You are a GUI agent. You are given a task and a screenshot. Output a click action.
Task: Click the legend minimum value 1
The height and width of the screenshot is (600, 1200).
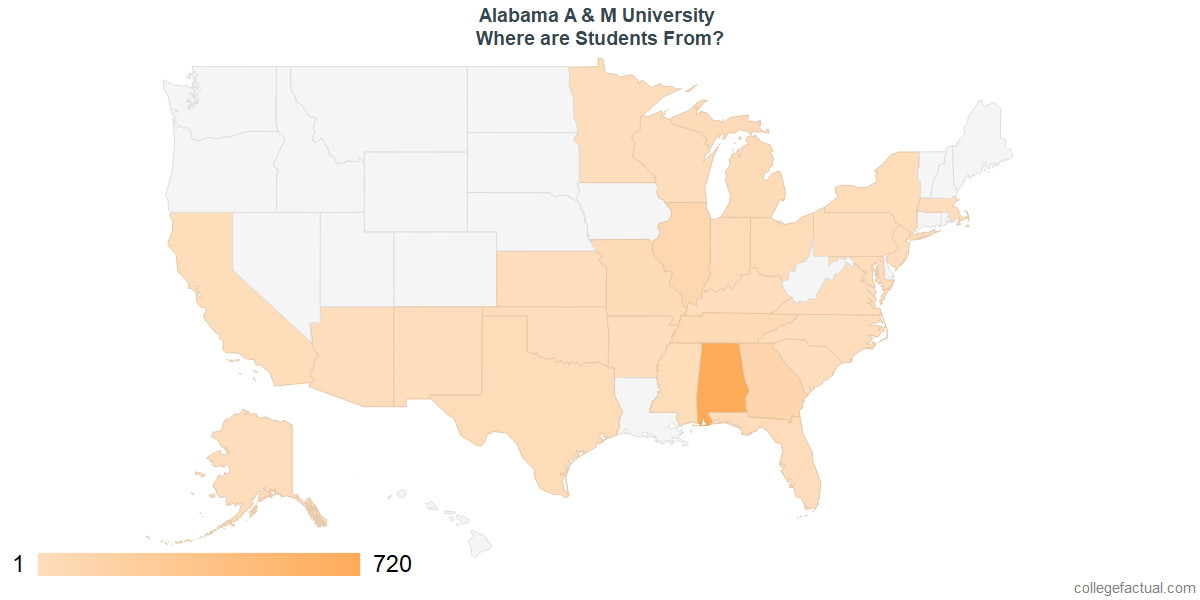[x=18, y=565]
